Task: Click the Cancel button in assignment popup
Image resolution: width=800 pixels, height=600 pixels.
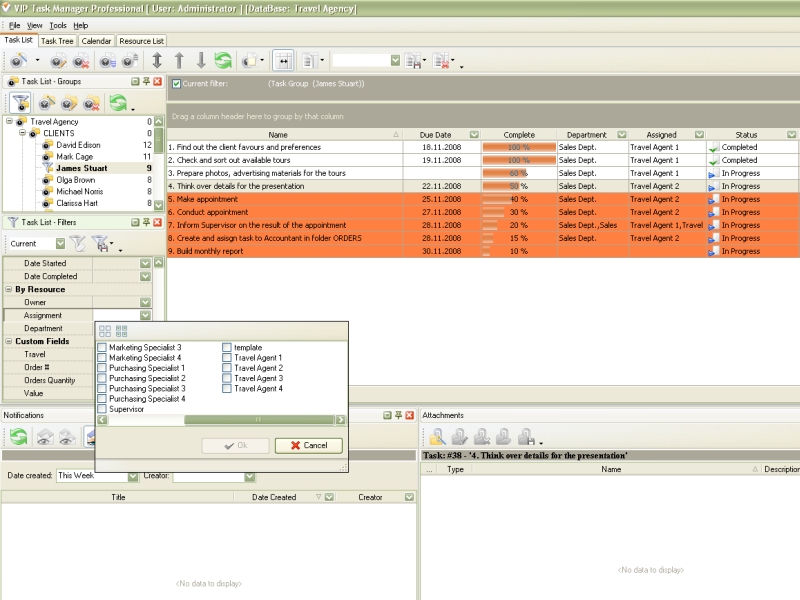Action: click(x=309, y=445)
